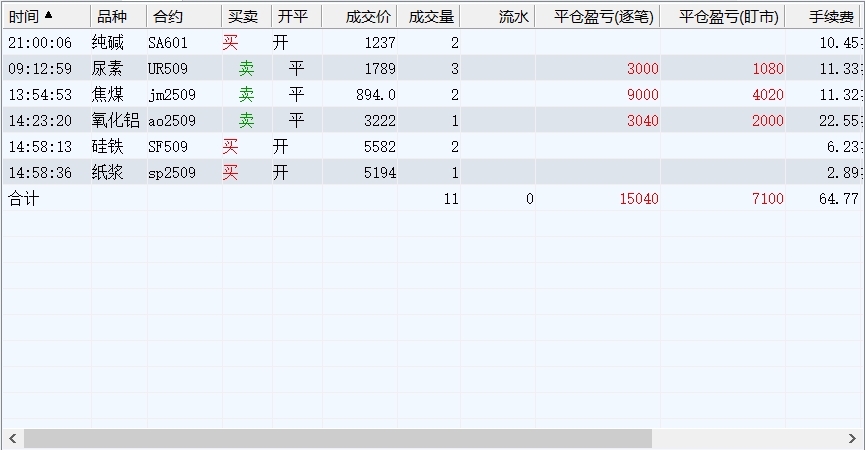
Task: Click contract sp2509
Action: (172, 173)
